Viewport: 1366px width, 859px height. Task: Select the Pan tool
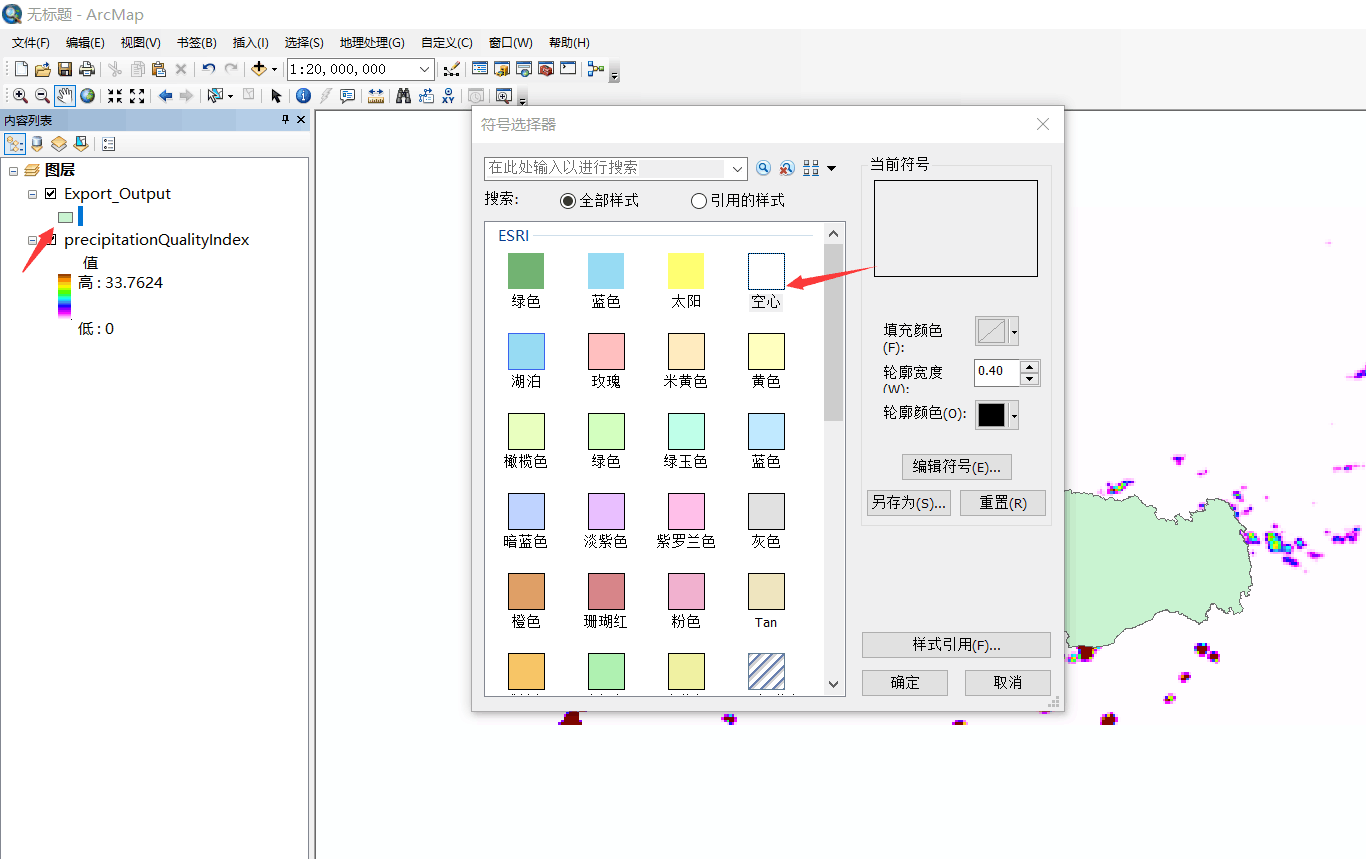[x=64, y=95]
